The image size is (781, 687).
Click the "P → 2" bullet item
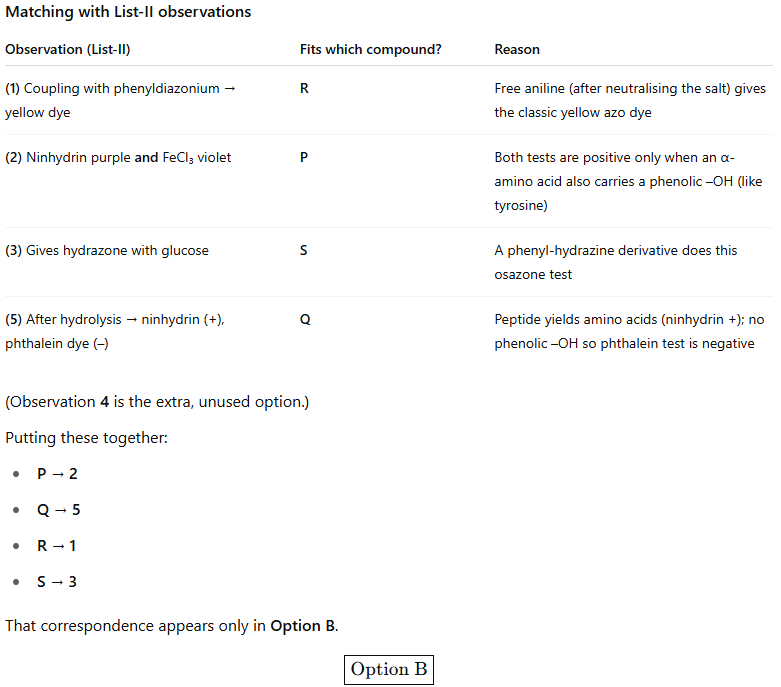click(x=57, y=474)
